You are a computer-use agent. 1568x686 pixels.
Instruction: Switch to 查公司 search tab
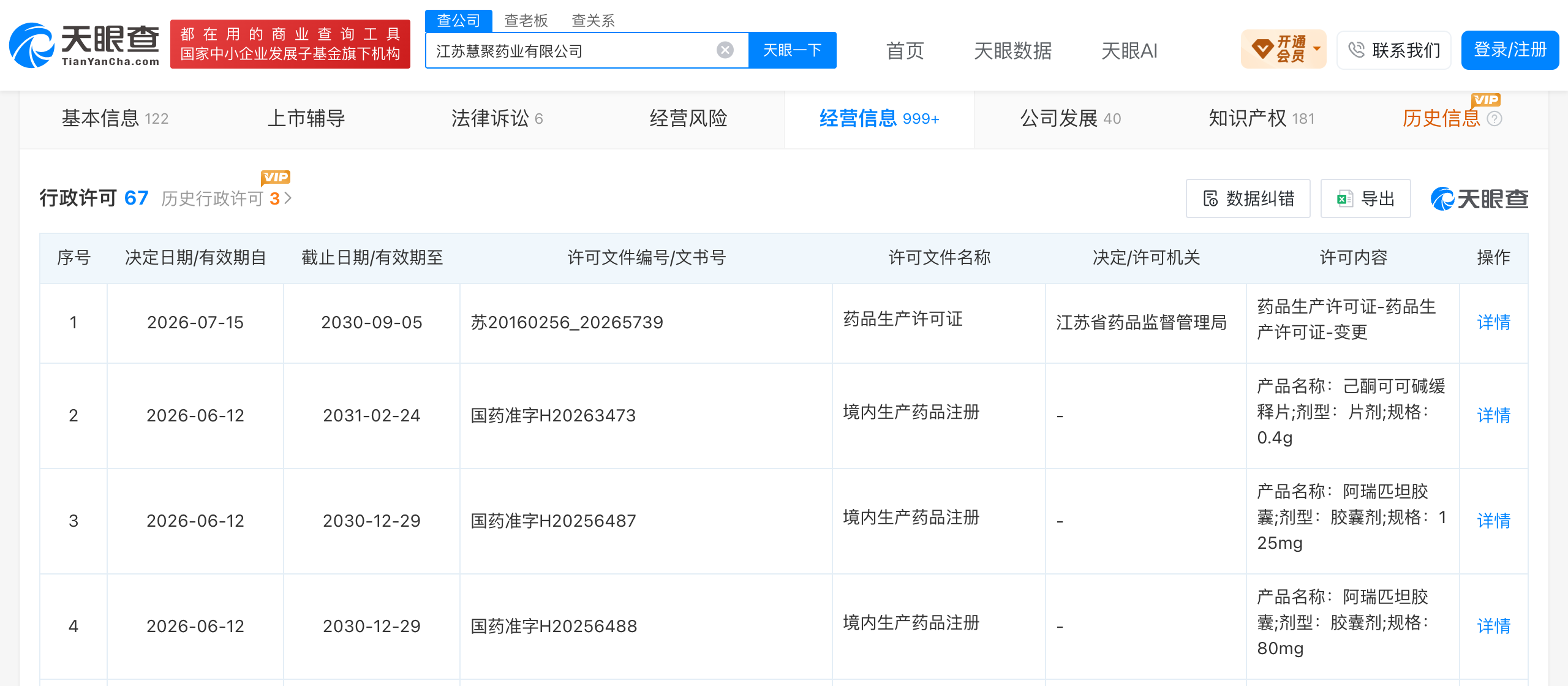pos(459,20)
